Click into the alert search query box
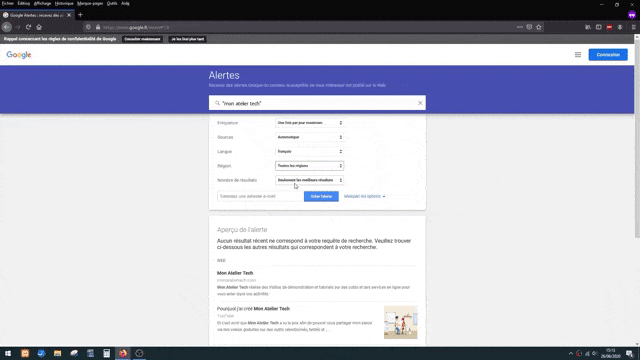640x360 pixels. click(x=317, y=103)
